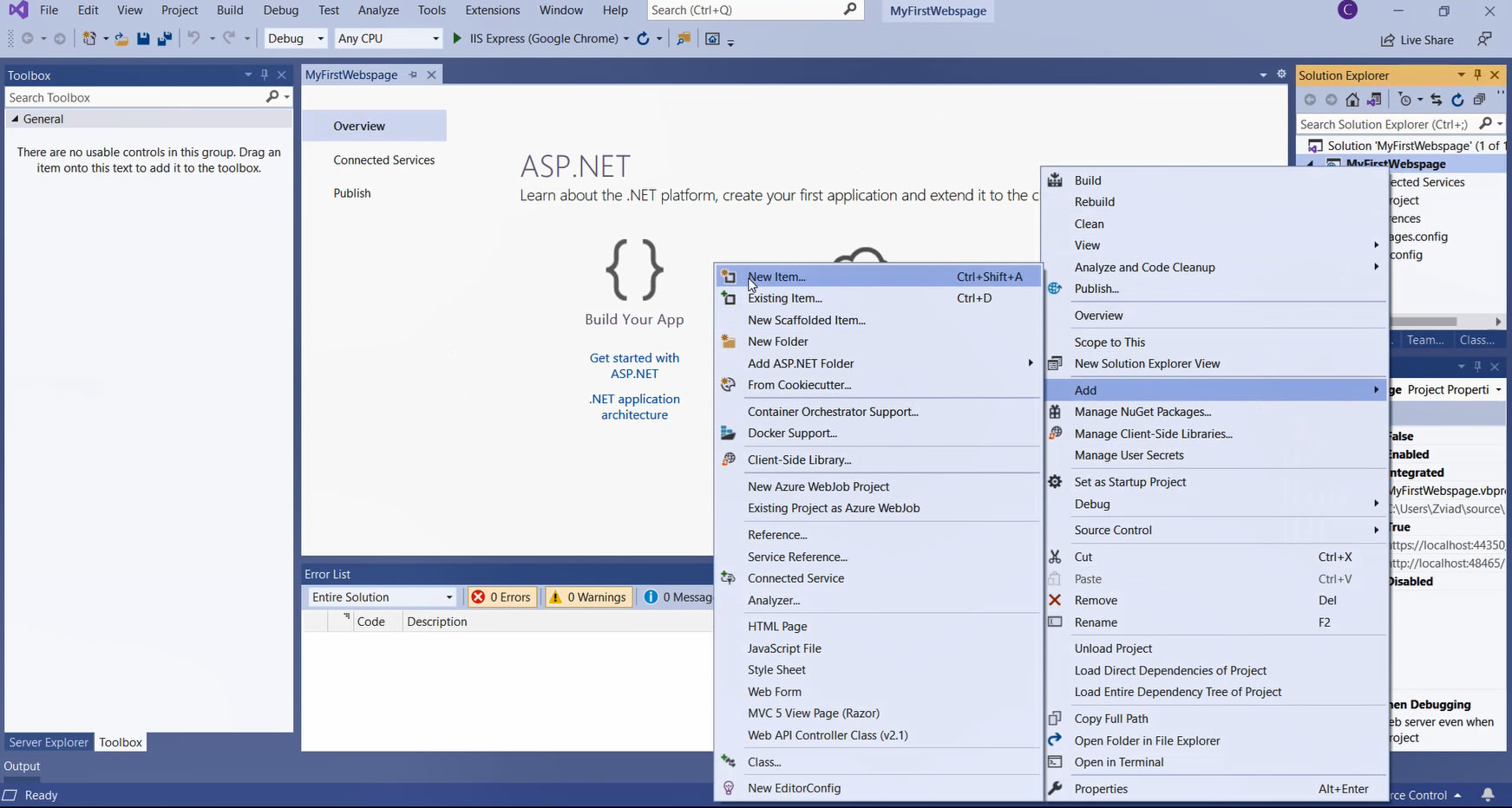
Task: Toggle the 0 Warnings filter button
Action: 589,597
